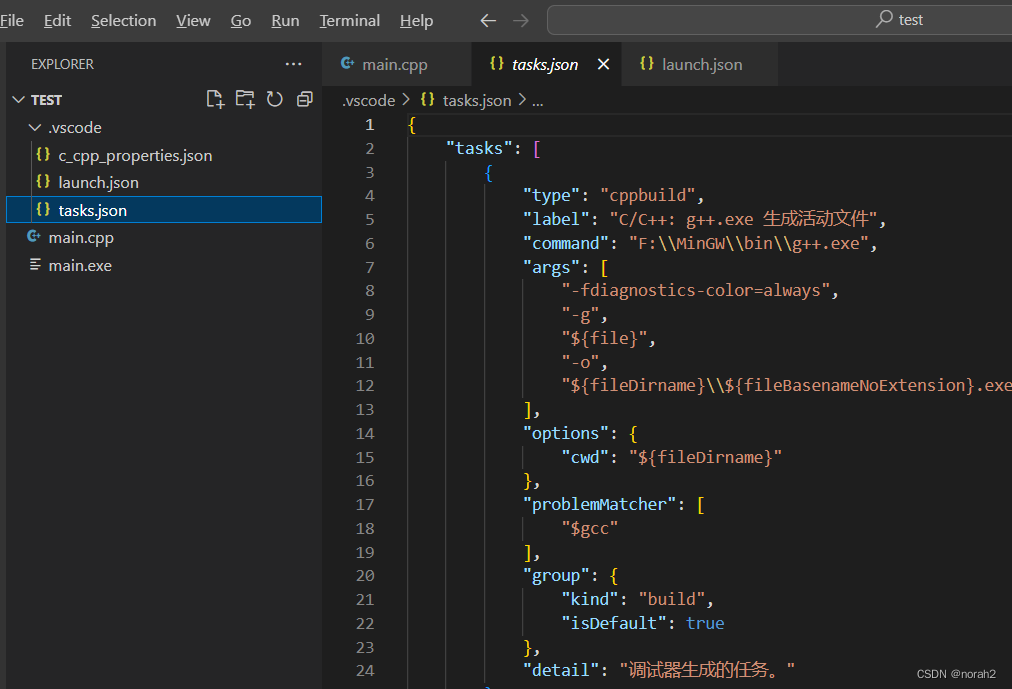Screen dimensions: 1012x689
Task: Open the Terminal menu
Action: click(350, 21)
